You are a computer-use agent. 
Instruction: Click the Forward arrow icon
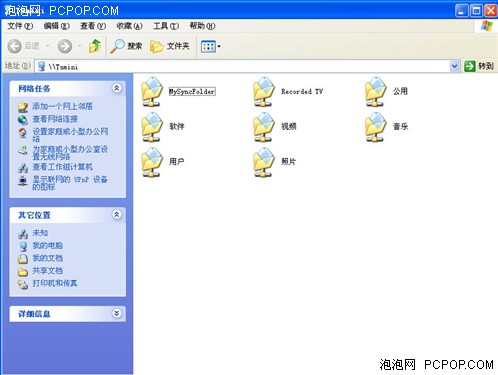pos(65,46)
